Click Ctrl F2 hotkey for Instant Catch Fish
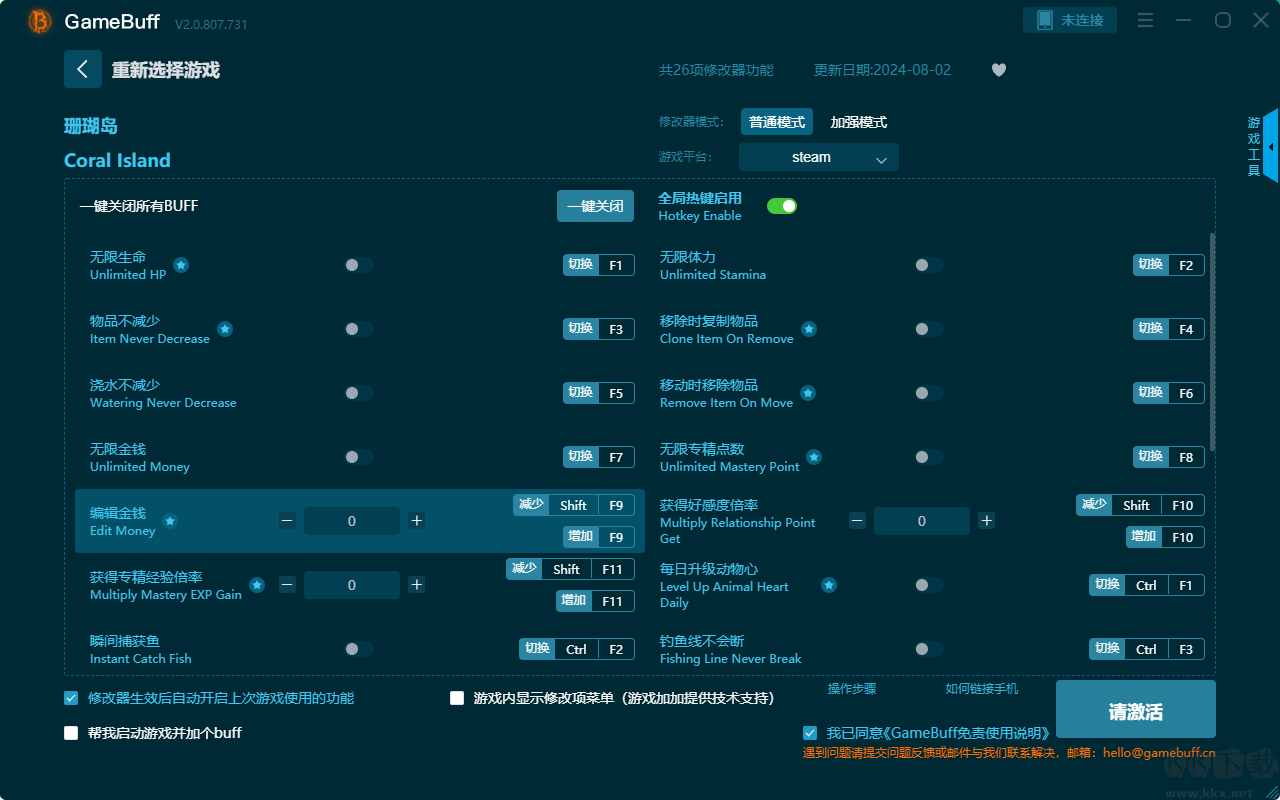Image resolution: width=1280 pixels, height=800 pixels. (x=577, y=649)
